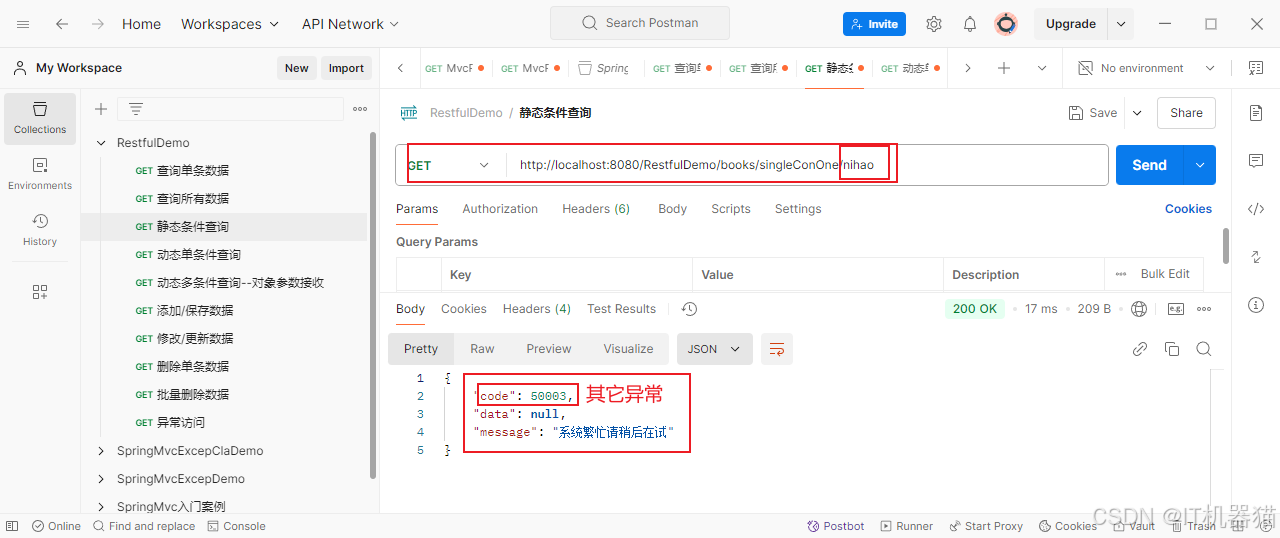Expand the SpringMvcExcepClaDemo collection
This screenshot has height=538, width=1280.
pos(101,451)
